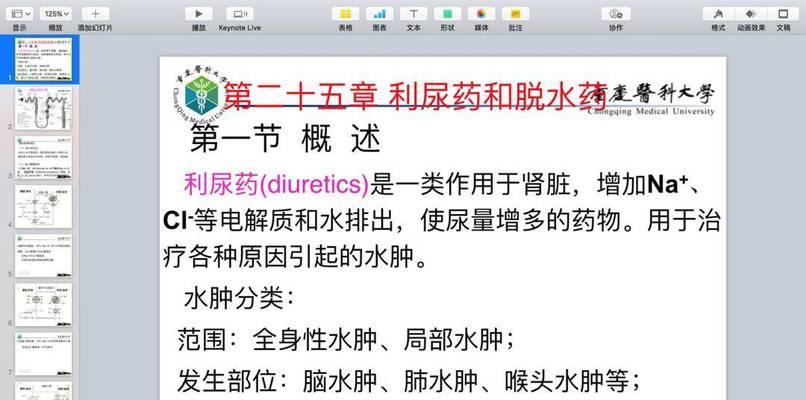
Task: Click the 缩放 label under the zoom control
Action: pos(56,28)
